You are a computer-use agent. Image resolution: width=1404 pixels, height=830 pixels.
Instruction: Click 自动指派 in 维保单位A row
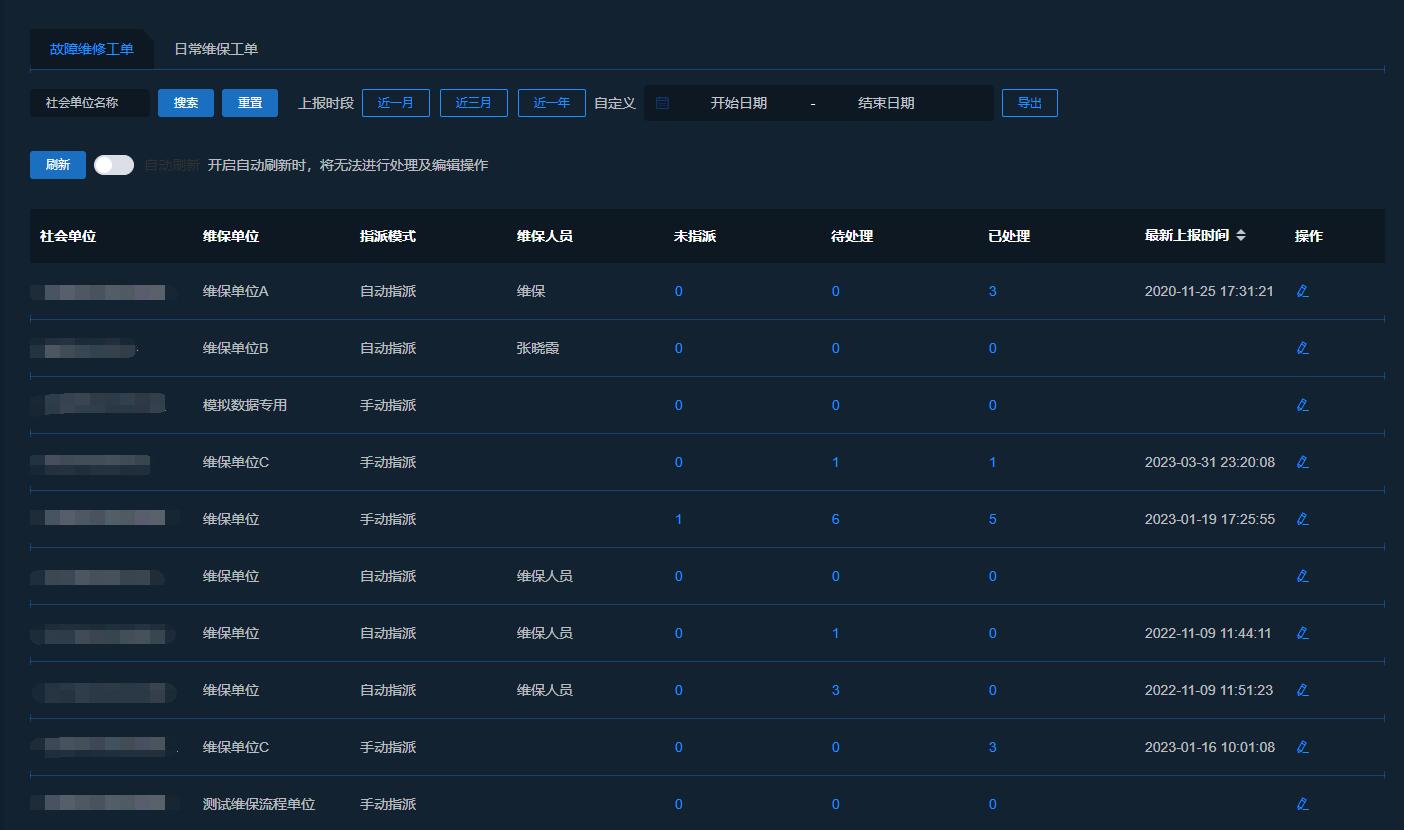[388, 291]
